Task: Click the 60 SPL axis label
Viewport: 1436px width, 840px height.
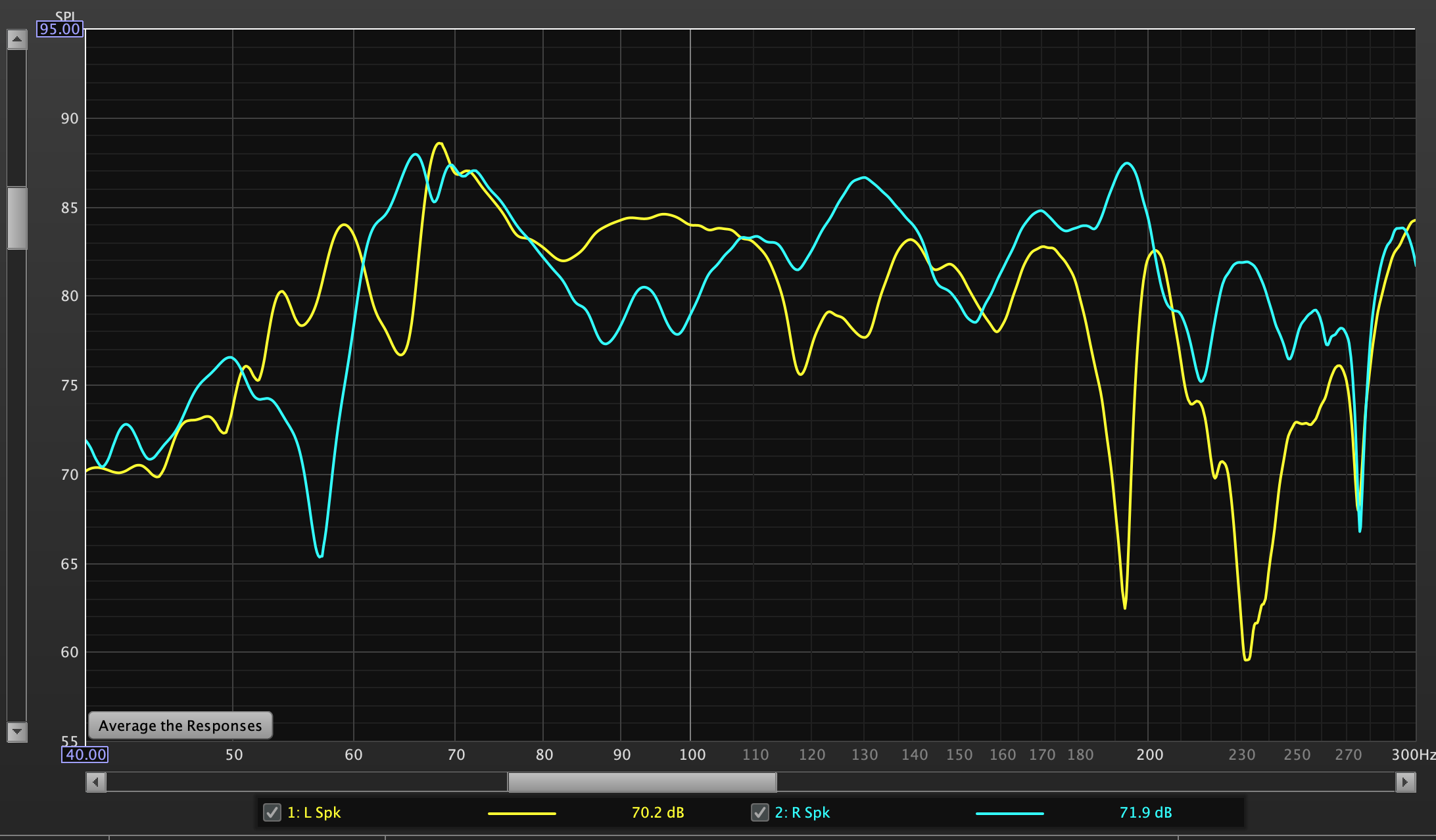Action: (x=70, y=652)
